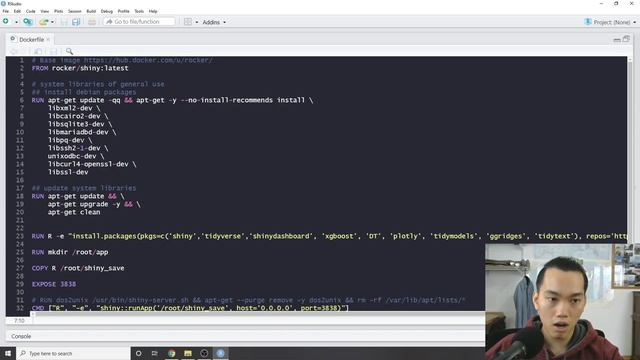Open the Debug menu
Image resolution: width=640 pixels, height=360 pixels.
click(107, 11)
